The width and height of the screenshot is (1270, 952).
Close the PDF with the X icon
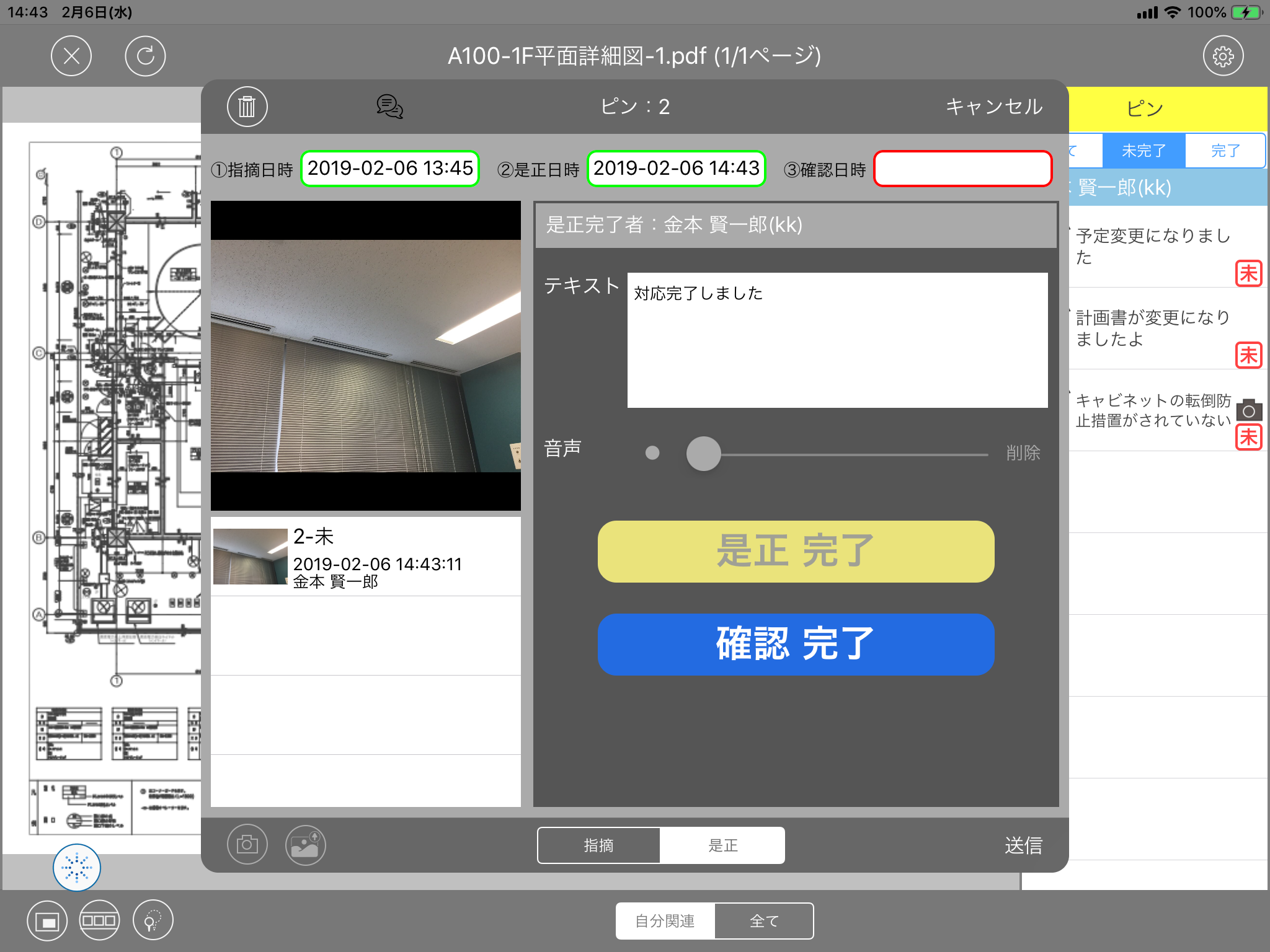coord(71,56)
